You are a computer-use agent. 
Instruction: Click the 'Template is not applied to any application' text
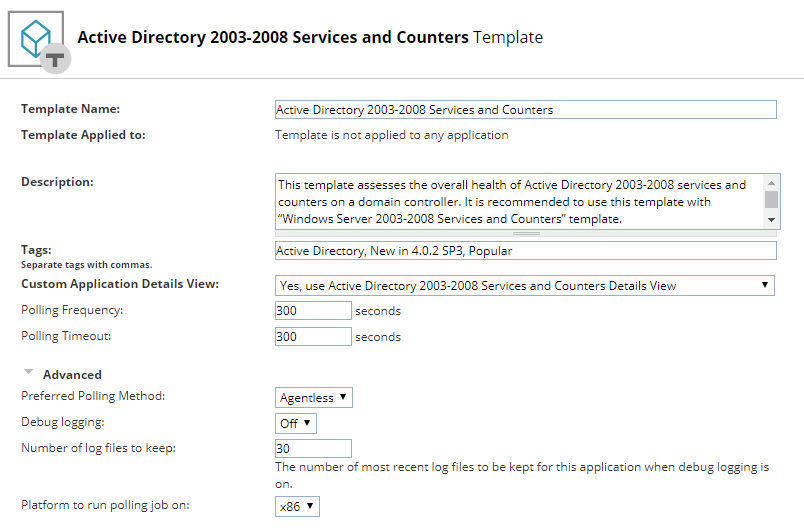pyautogui.click(x=392, y=135)
